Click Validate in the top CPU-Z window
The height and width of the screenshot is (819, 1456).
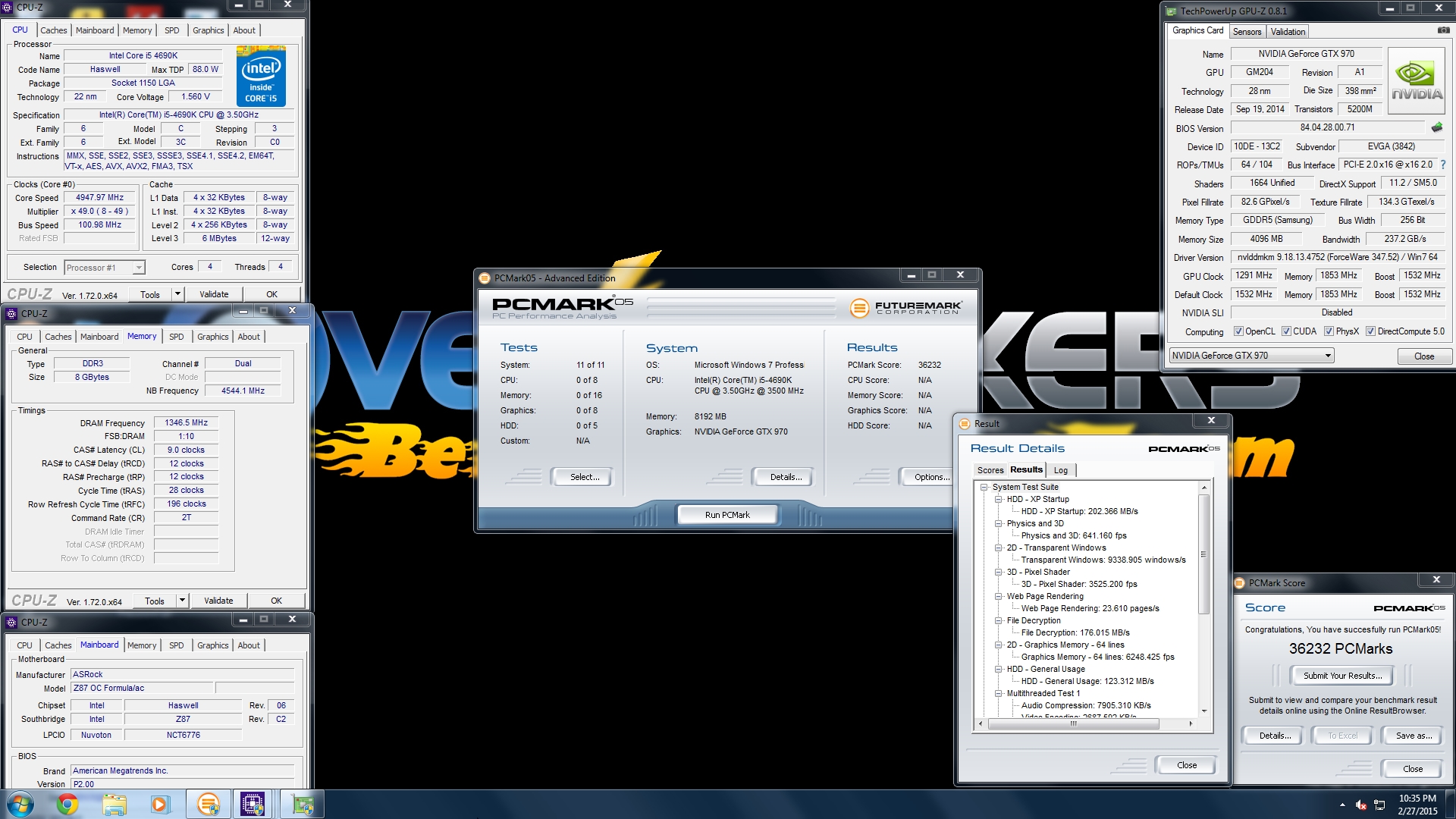(x=214, y=294)
